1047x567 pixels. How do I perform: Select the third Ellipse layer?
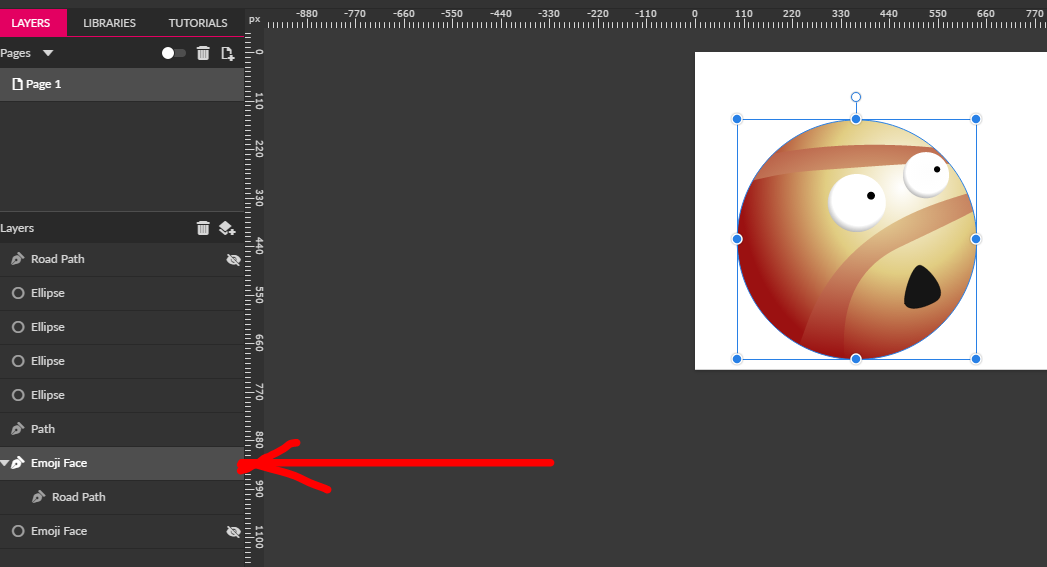(122, 361)
